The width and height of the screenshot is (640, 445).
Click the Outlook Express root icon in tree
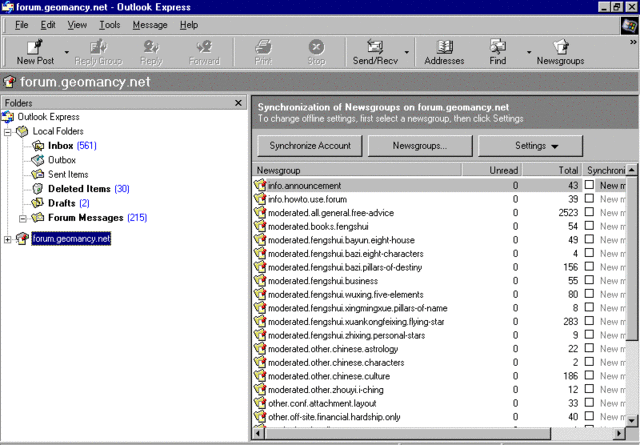click(x=8, y=117)
